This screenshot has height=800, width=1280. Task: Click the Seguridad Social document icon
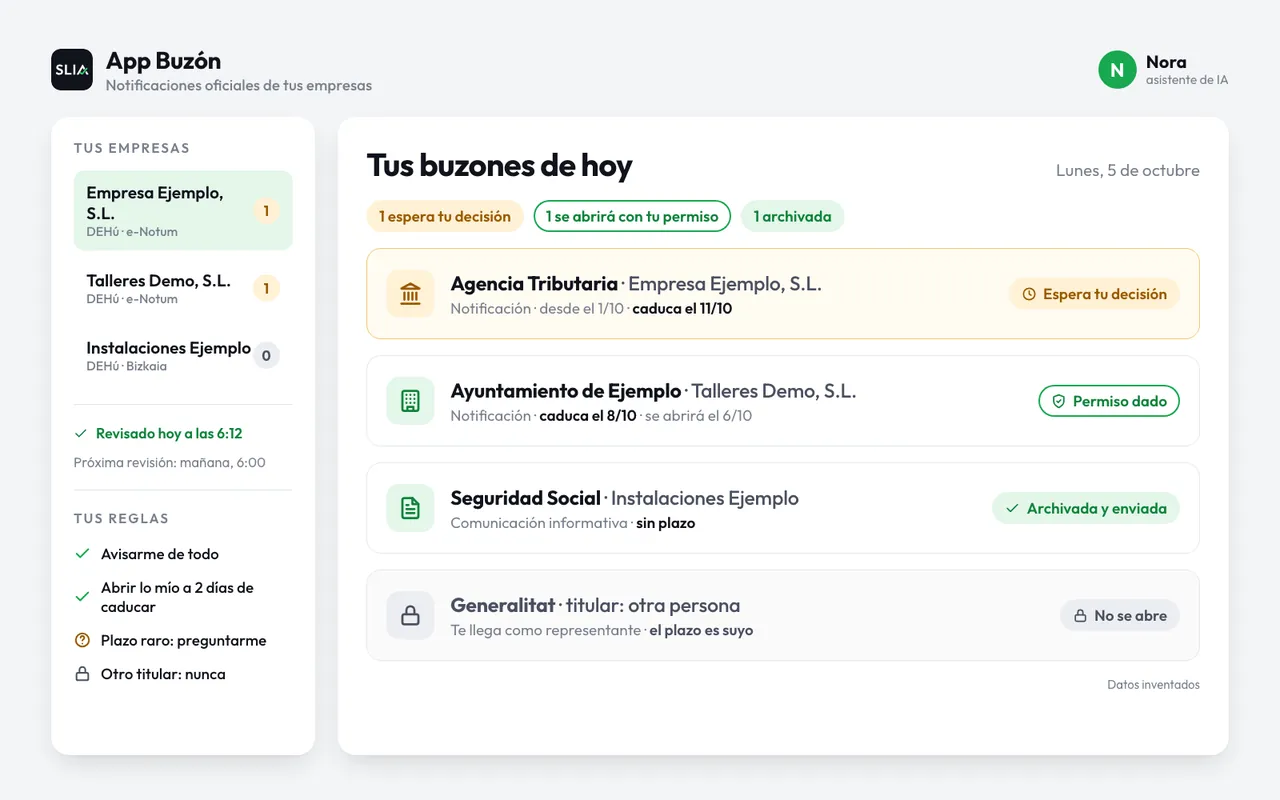click(410, 508)
